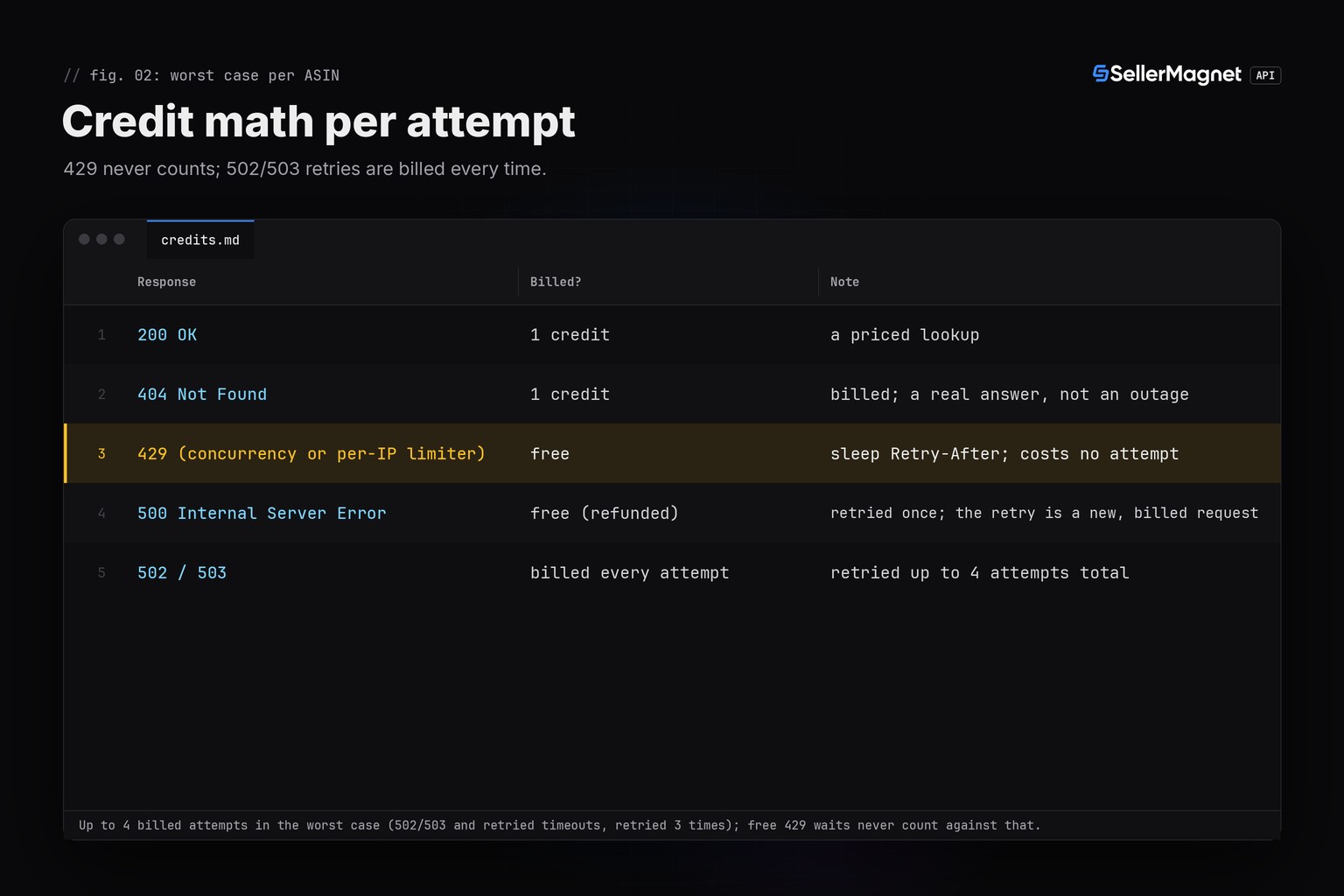Click the middle gray window dot
Viewport: 1344px width, 896px height.
[x=101, y=239]
